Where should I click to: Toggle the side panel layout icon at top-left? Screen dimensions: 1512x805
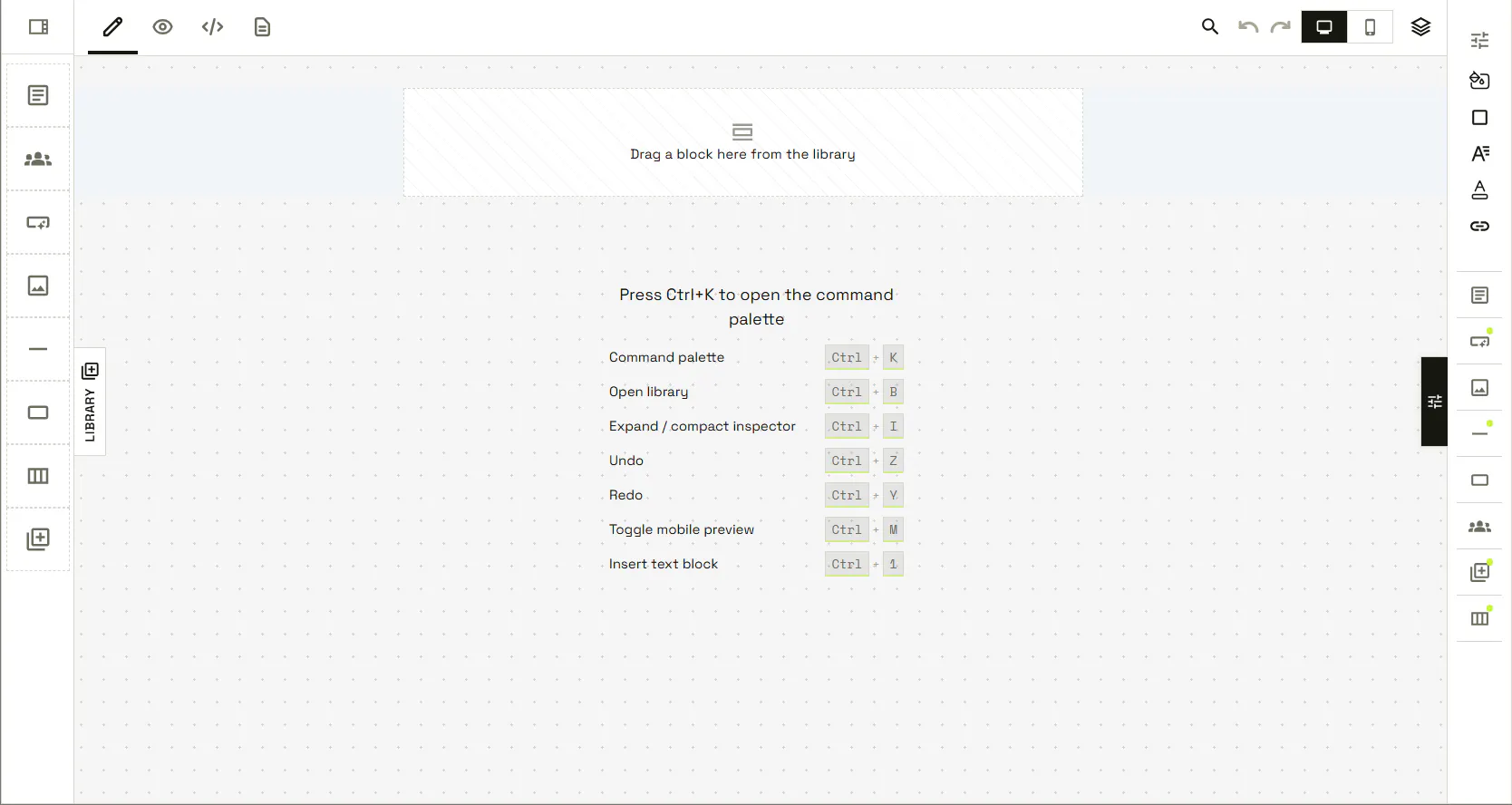(38, 27)
